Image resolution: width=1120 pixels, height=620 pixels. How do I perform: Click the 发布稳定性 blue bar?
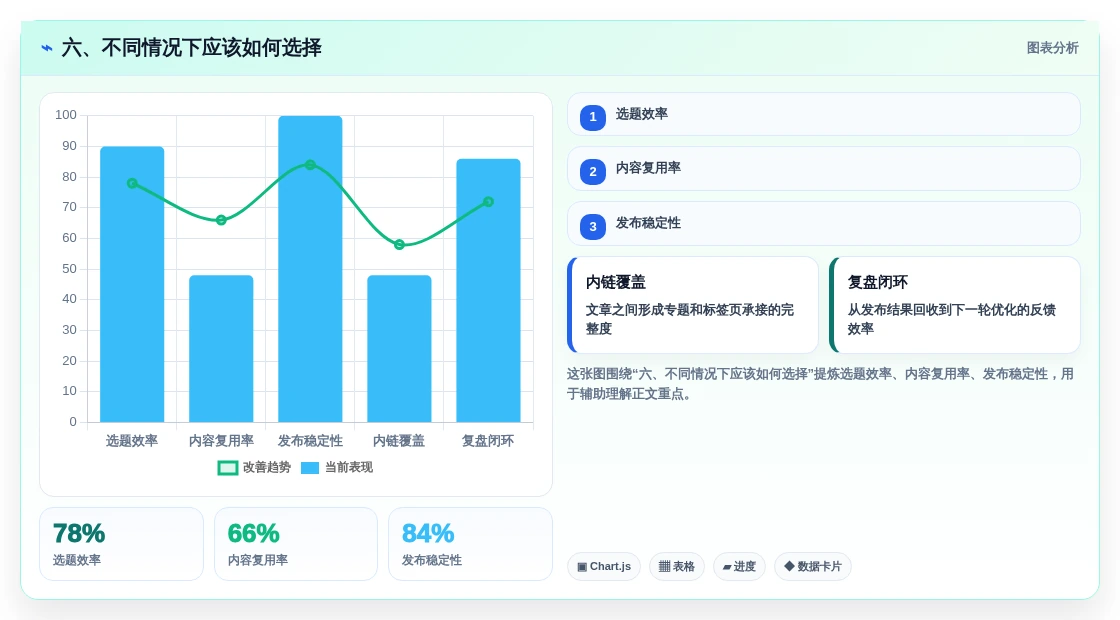tap(310, 269)
